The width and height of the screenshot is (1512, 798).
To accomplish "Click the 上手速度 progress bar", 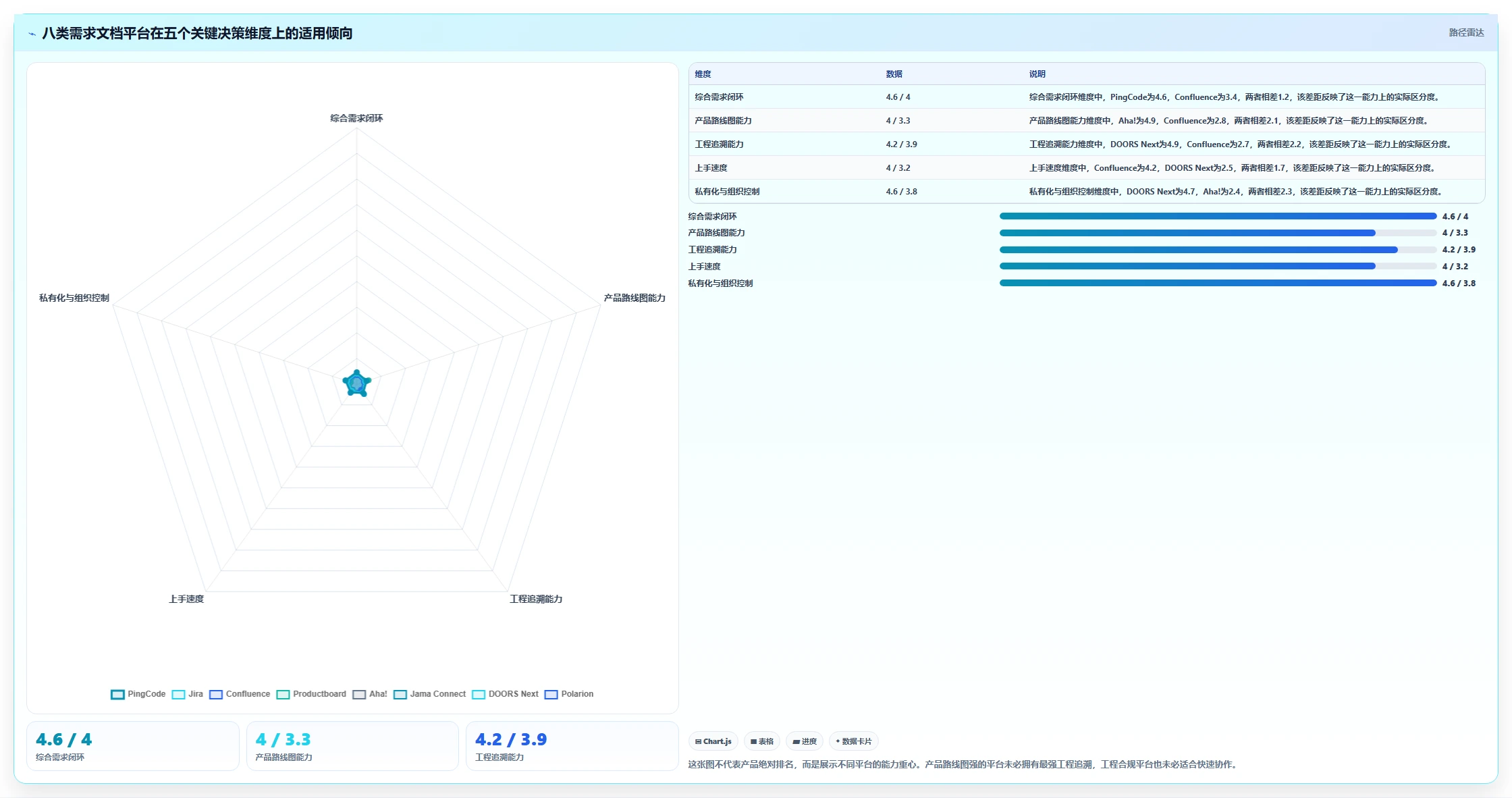I will (x=1218, y=267).
